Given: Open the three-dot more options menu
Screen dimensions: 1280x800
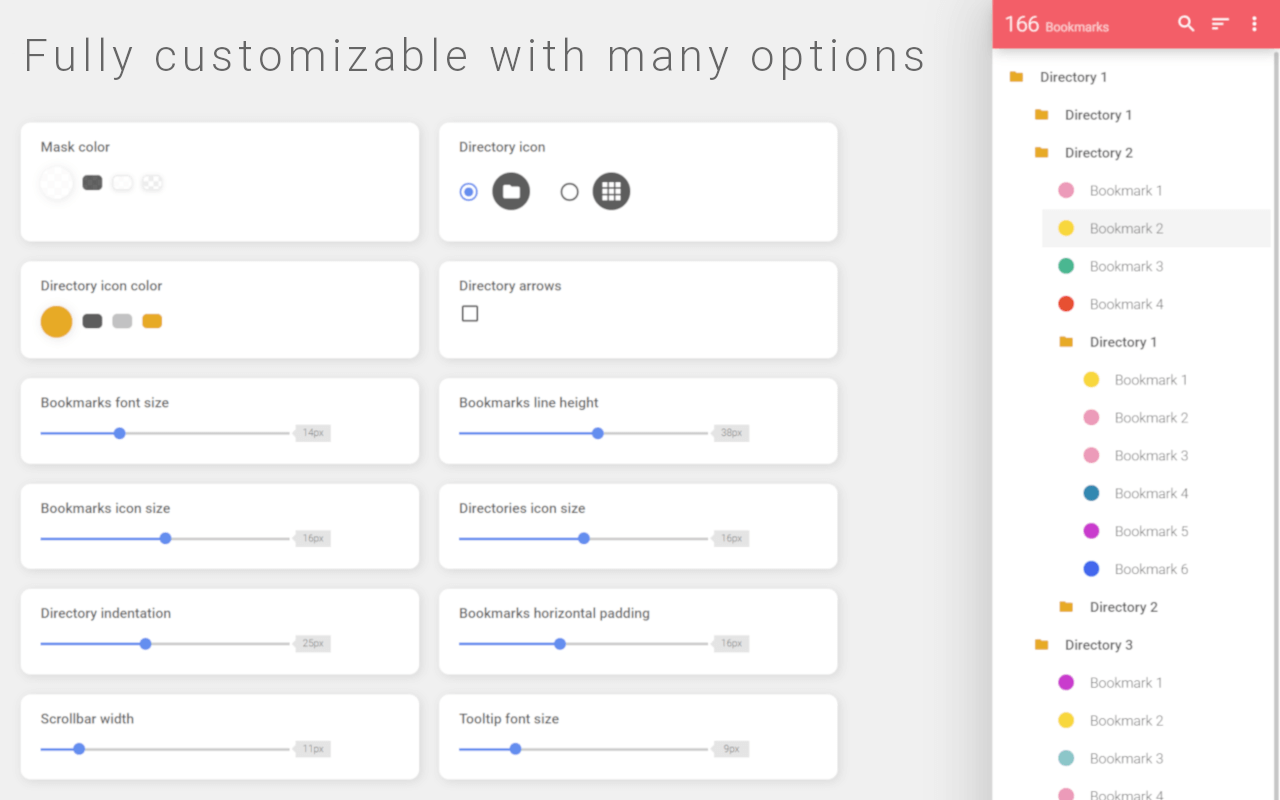Looking at the screenshot, I should [1254, 24].
